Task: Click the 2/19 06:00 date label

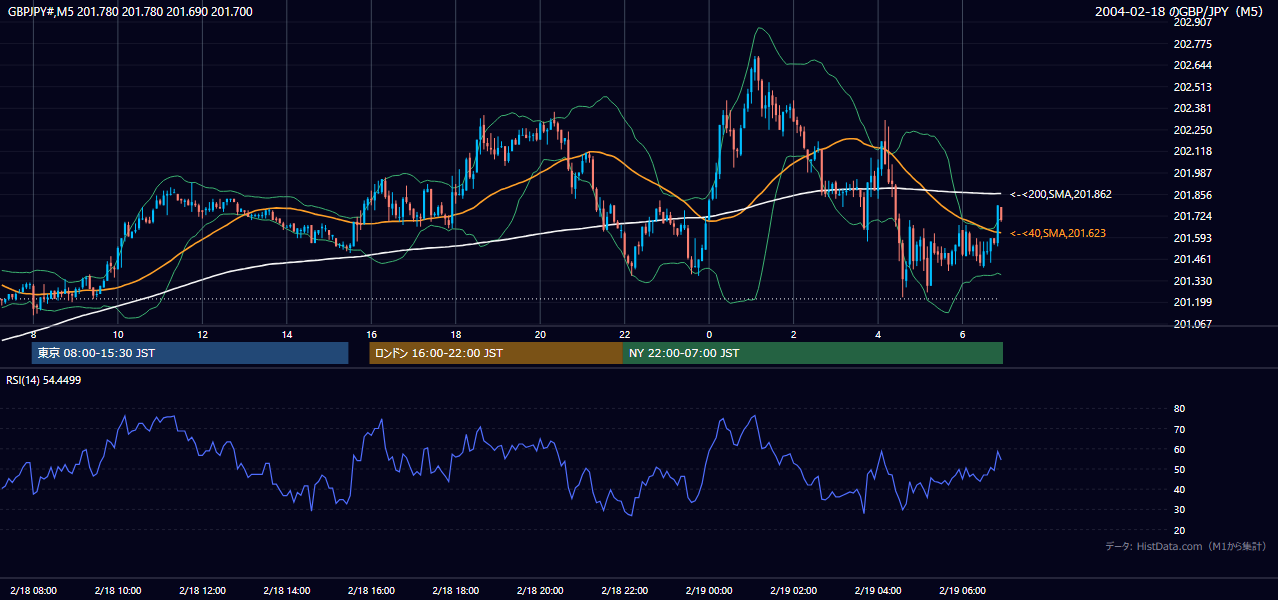Action: 963,590
